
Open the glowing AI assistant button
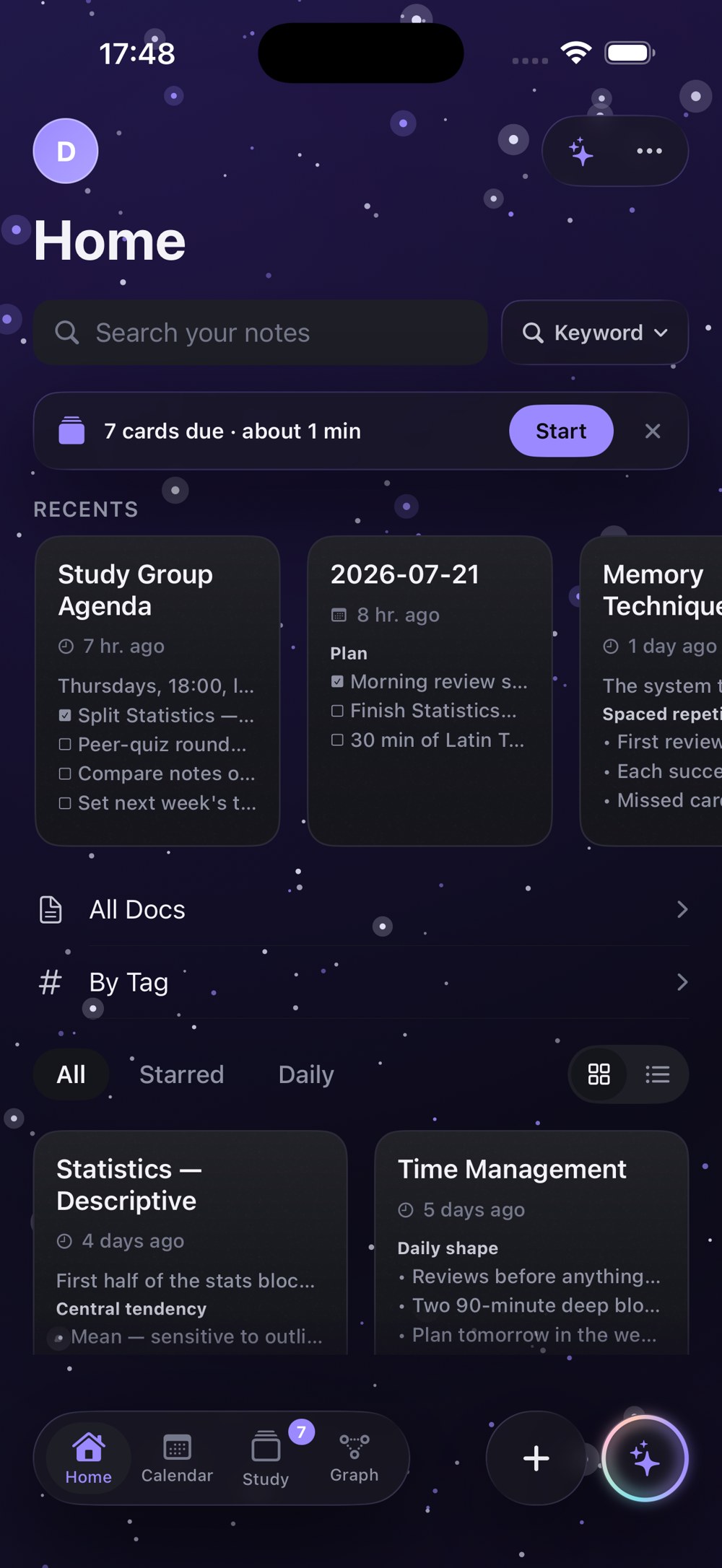645,1458
